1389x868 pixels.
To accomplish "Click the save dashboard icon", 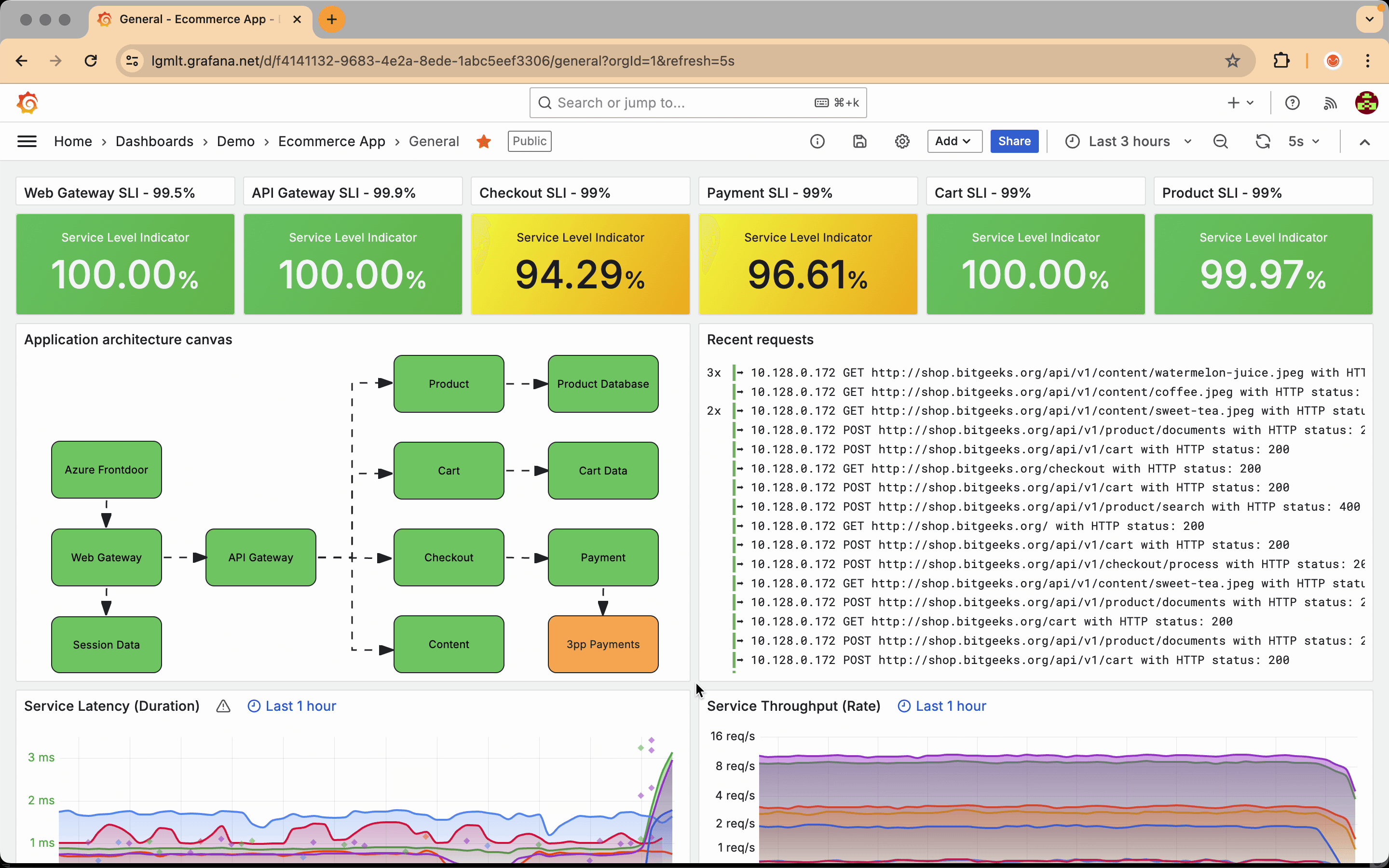I will (x=859, y=141).
